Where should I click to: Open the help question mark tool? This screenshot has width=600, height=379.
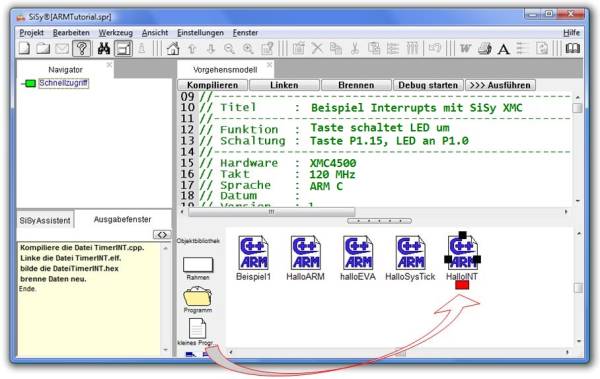point(82,49)
